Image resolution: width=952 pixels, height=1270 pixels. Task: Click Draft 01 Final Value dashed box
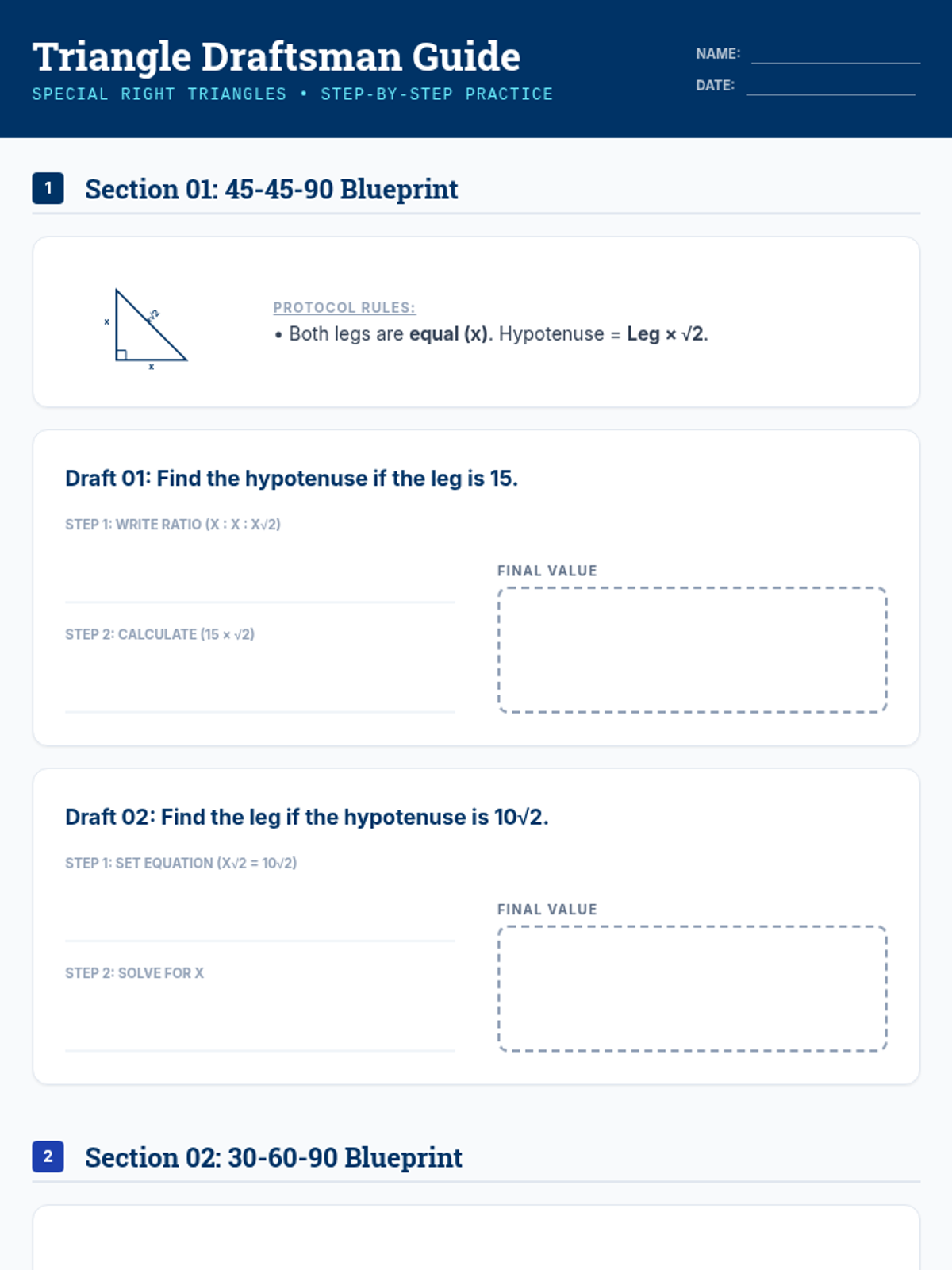[x=692, y=650]
